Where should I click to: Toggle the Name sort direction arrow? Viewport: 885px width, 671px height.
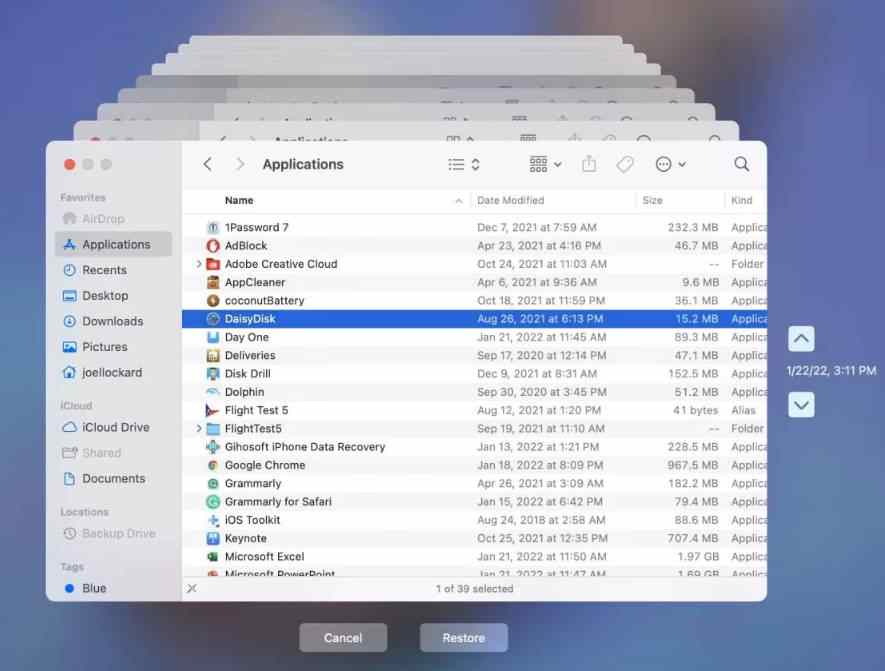point(458,201)
